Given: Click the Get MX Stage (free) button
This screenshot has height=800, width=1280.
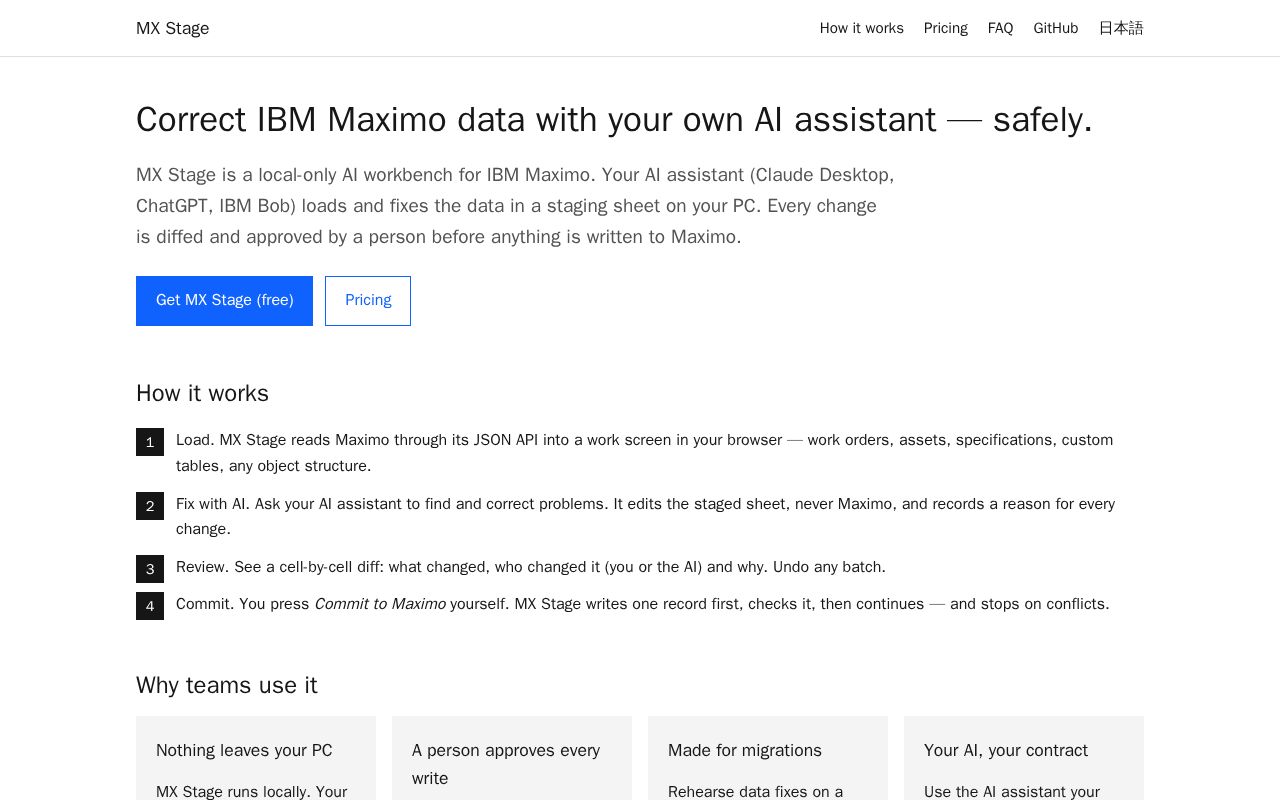Looking at the screenshot, I should point(224,301).
